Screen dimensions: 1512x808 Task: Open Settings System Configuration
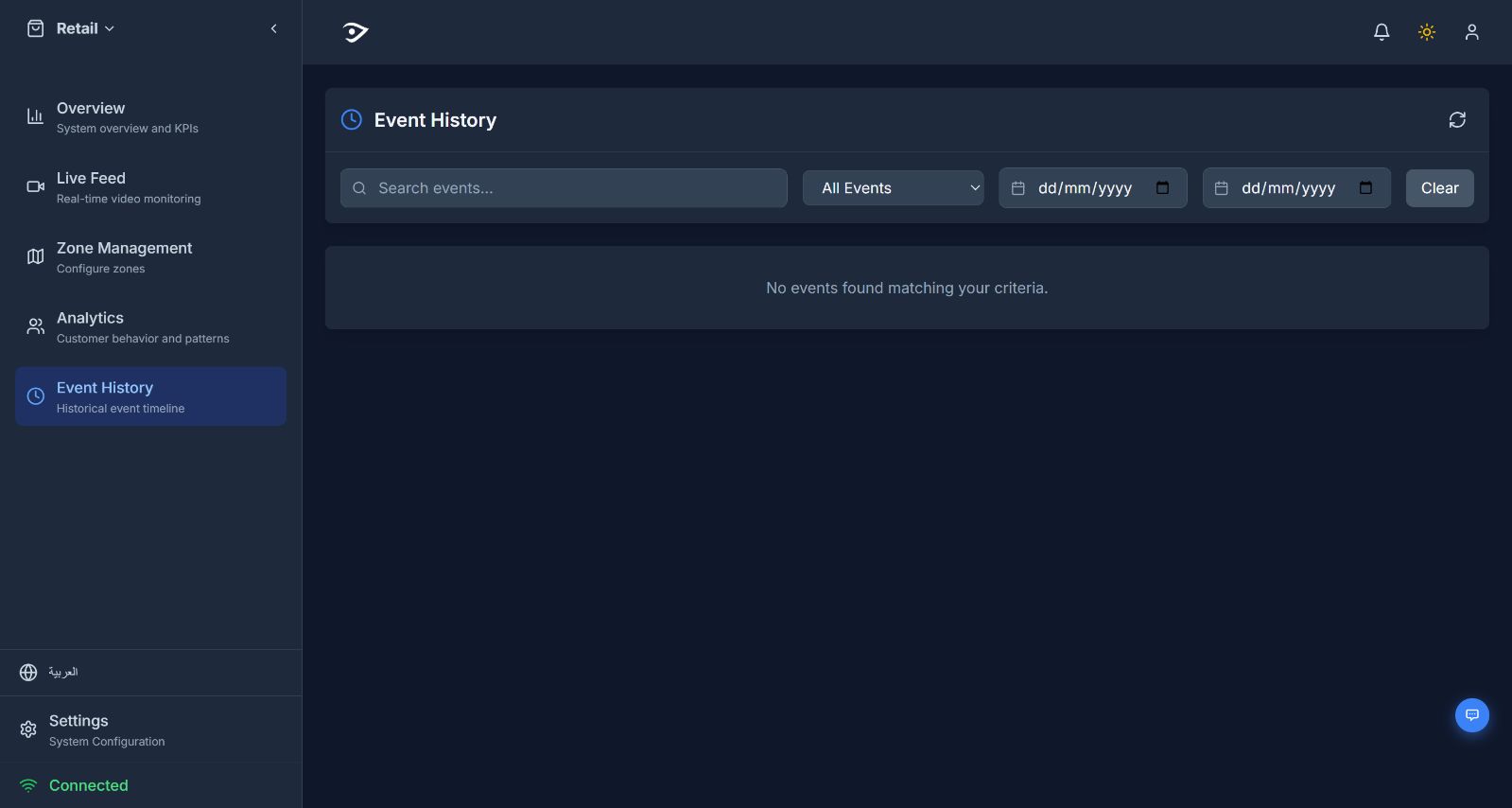point(150,729)
